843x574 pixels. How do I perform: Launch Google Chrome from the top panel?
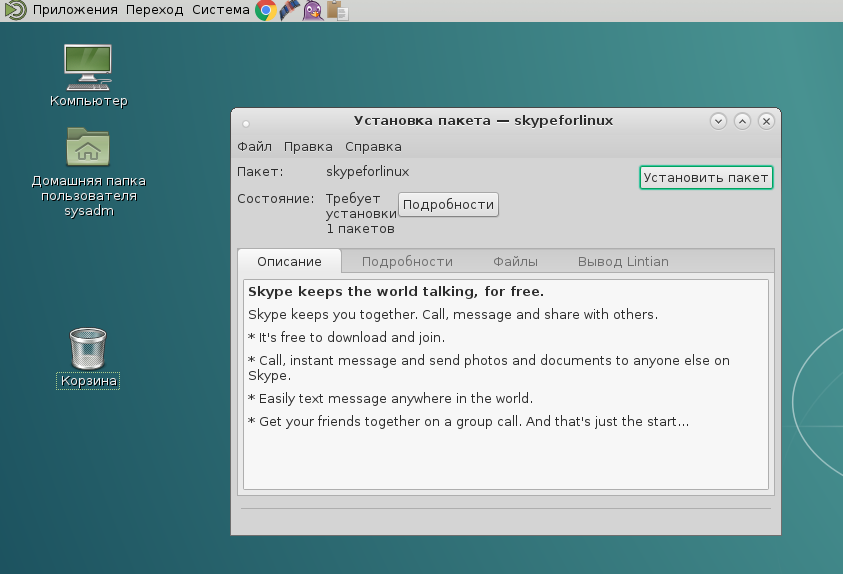(266, 10)
